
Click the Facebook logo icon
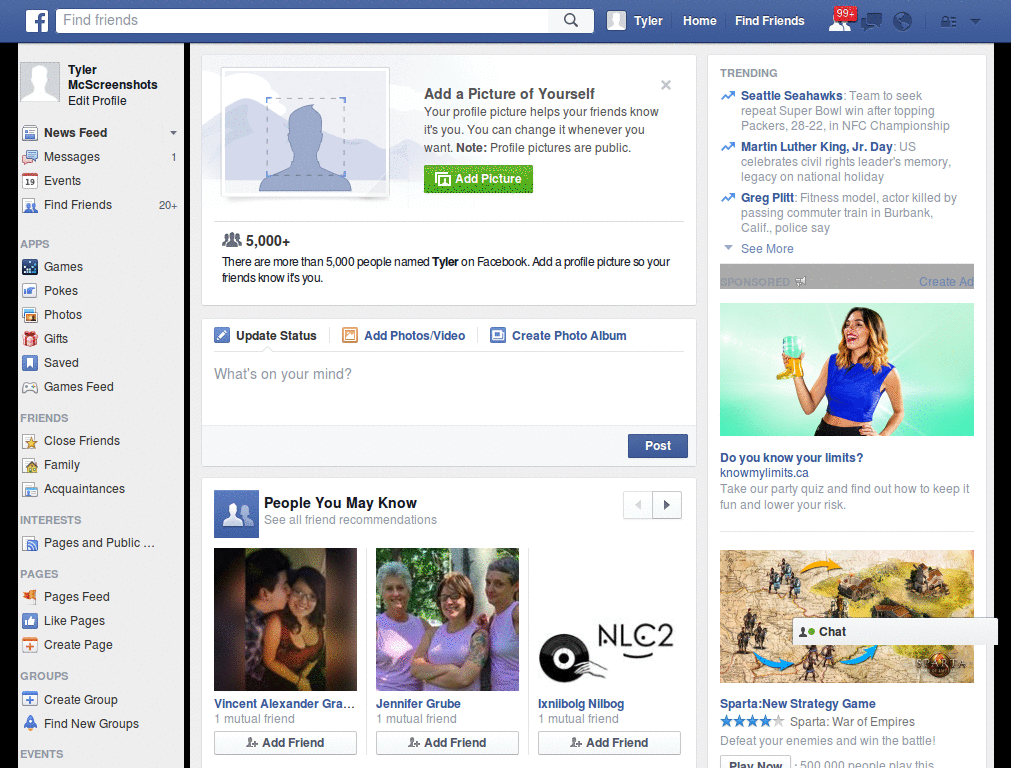pyautogui.click(x=37, y=21)
